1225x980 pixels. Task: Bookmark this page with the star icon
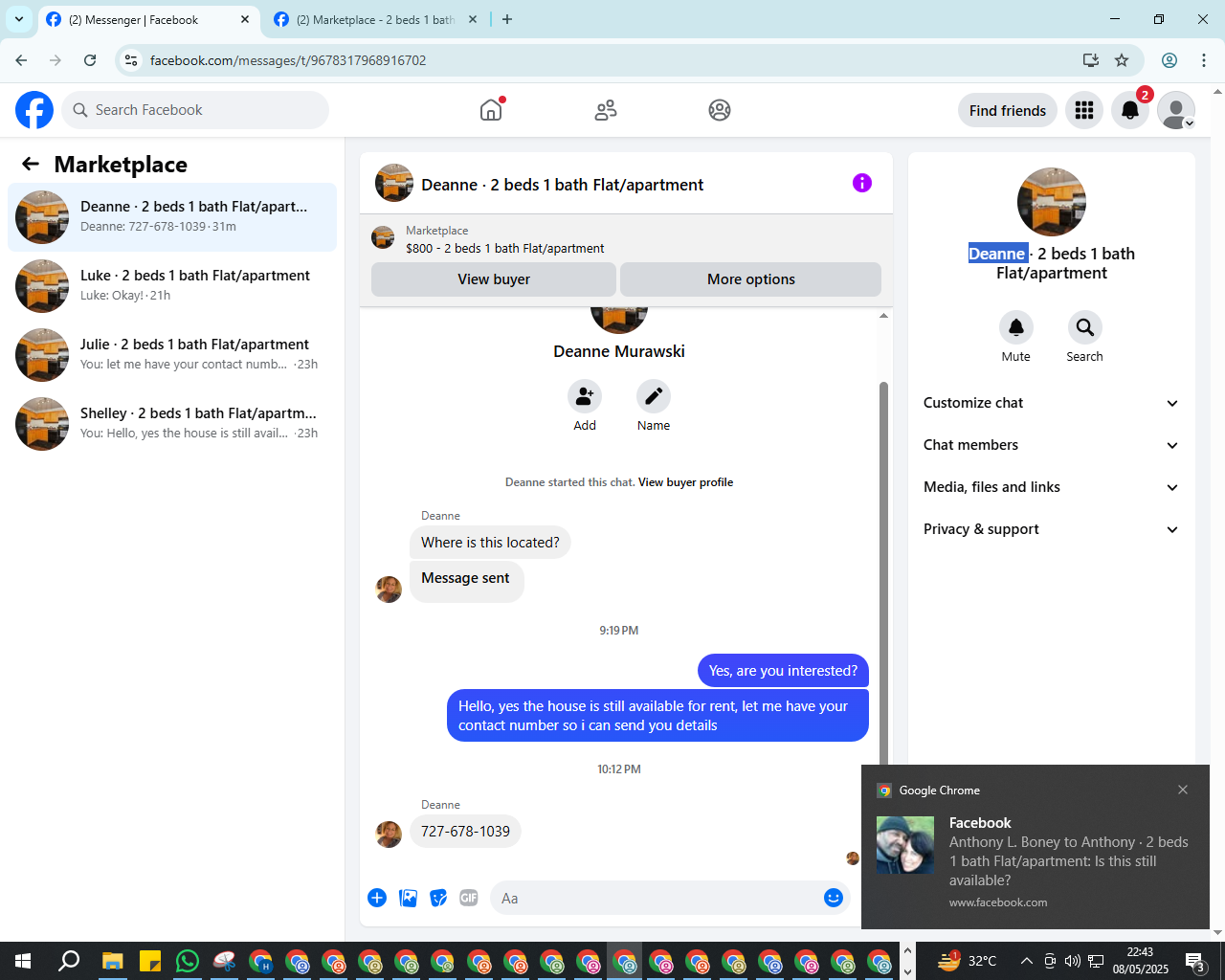(x=1122, y=60)
